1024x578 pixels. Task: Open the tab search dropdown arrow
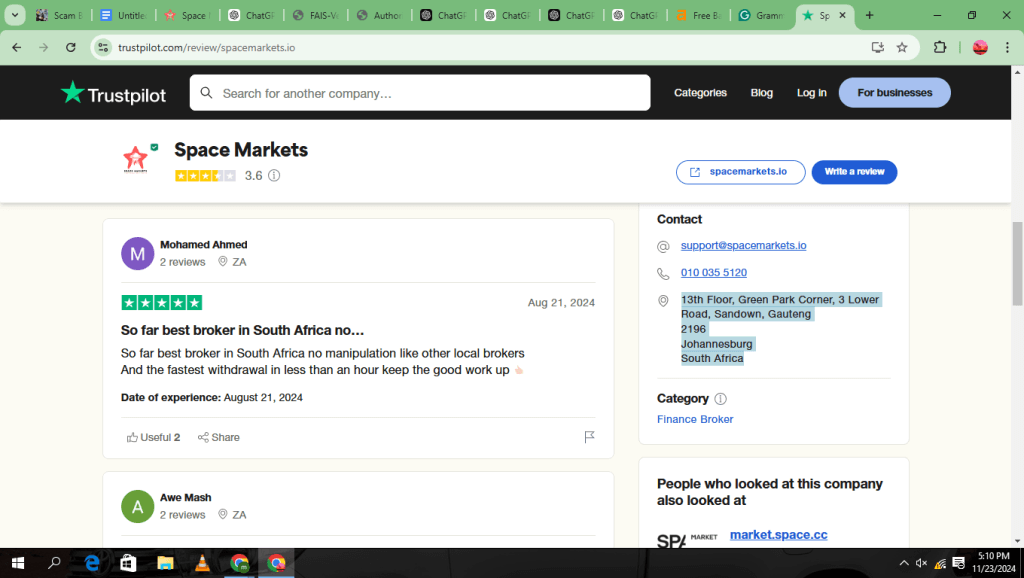click(14, 15)
